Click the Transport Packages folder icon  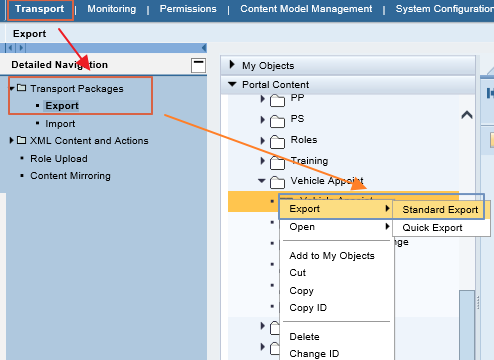pyautogui.click(x=21, y=88)
